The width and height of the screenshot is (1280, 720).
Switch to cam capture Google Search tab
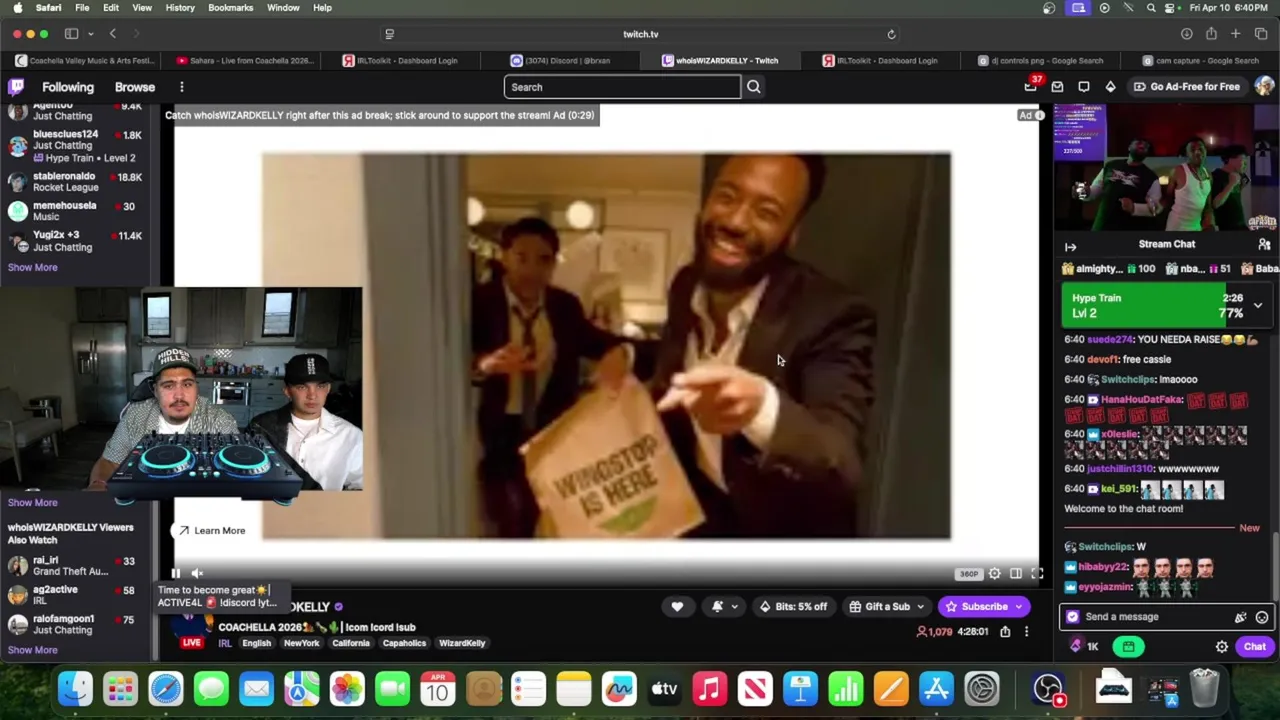pos(1200,60)
